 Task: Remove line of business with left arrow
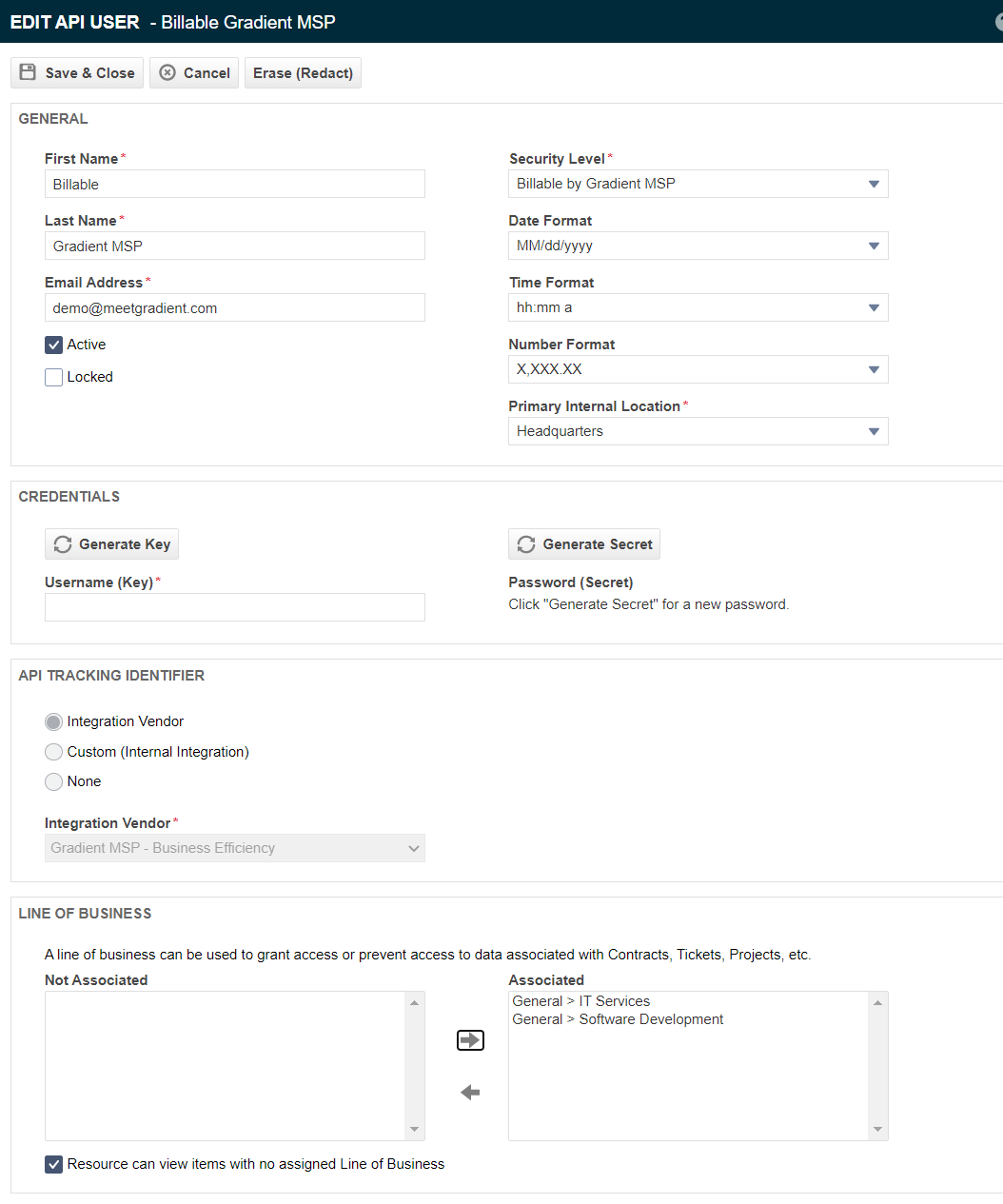[470, 1093]
